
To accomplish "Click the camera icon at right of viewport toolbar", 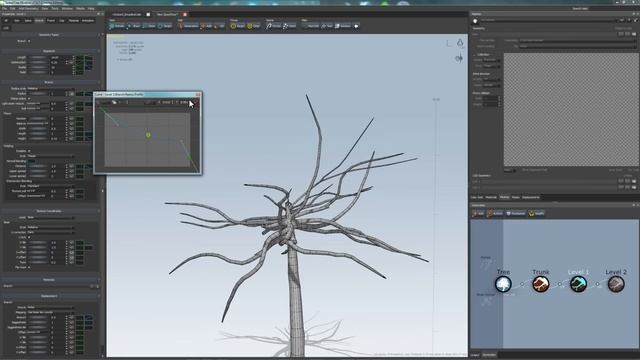I will tap(356, 26).
